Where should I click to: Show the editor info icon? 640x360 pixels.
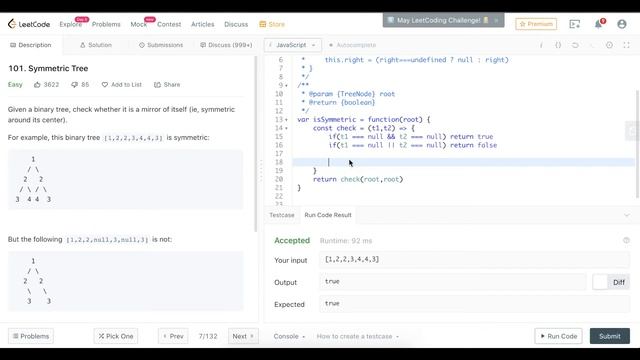point(541,45)
